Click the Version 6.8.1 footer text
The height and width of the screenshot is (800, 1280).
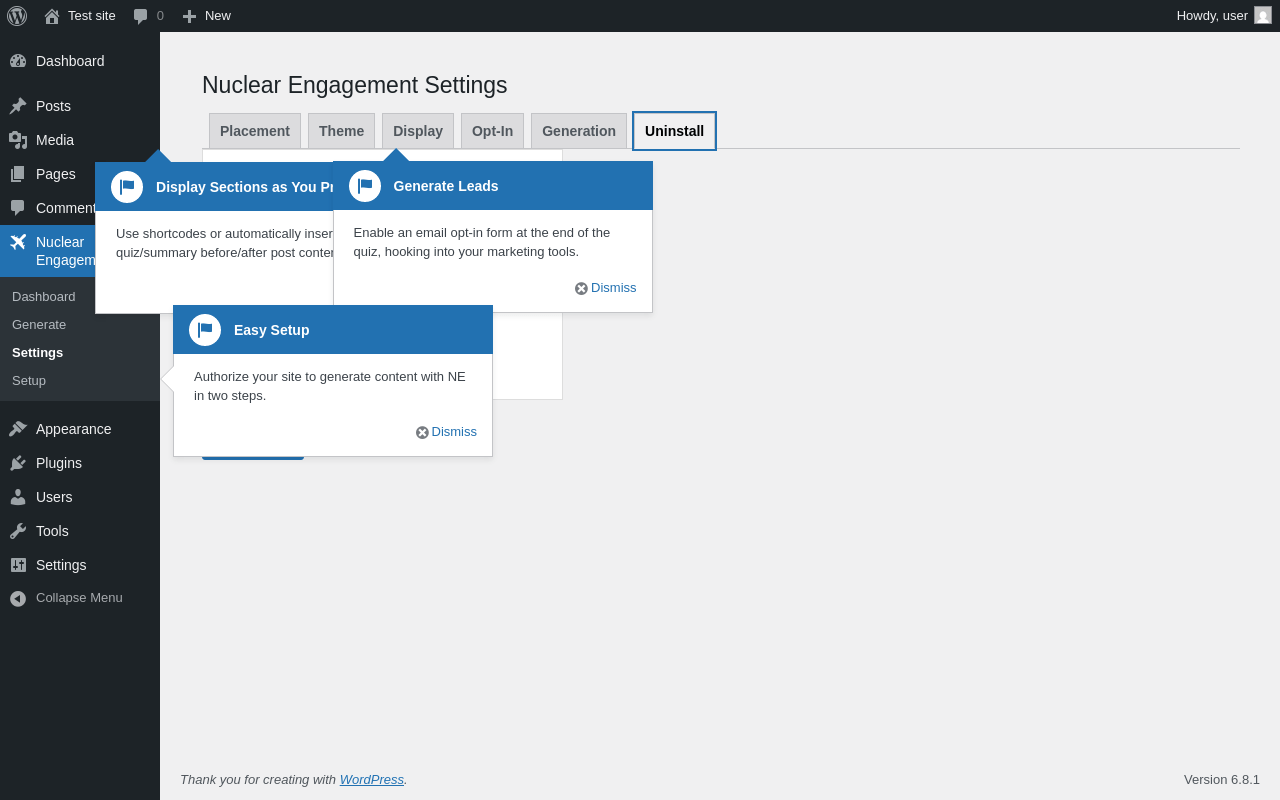[x=1222, y=779]
